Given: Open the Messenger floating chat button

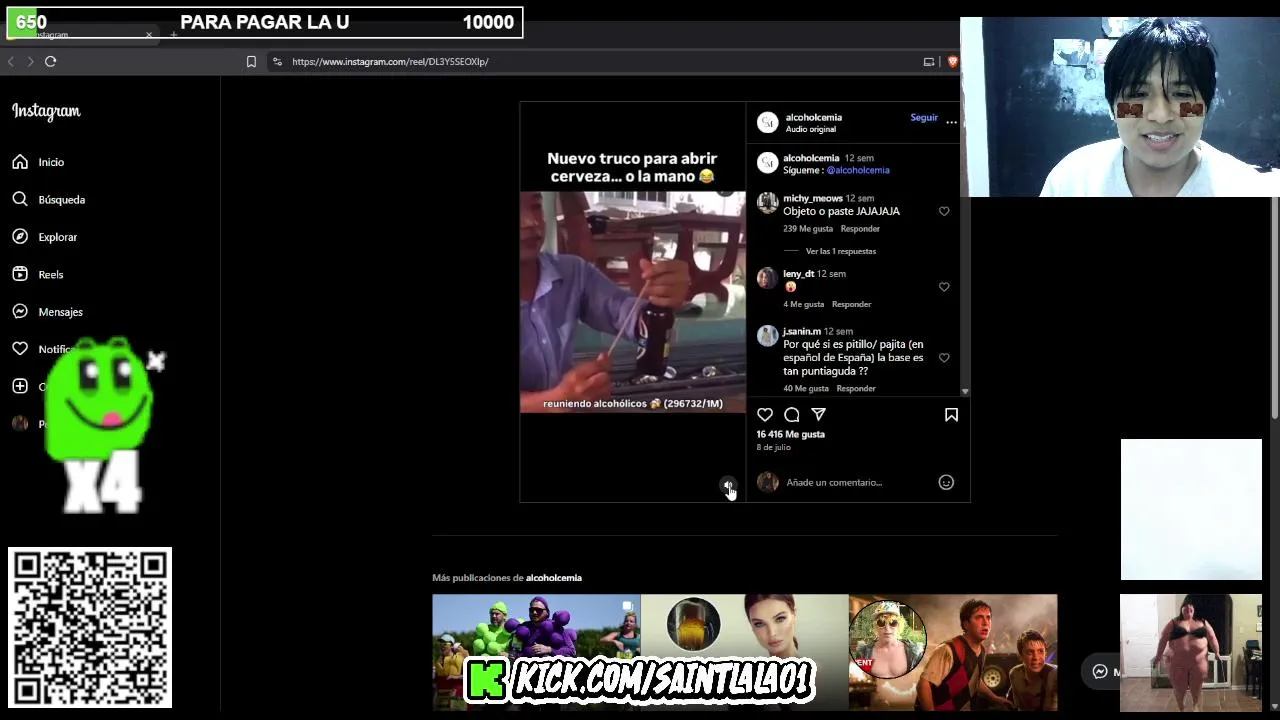Looking at the screenshot, I should click(x=1100, y=672).
